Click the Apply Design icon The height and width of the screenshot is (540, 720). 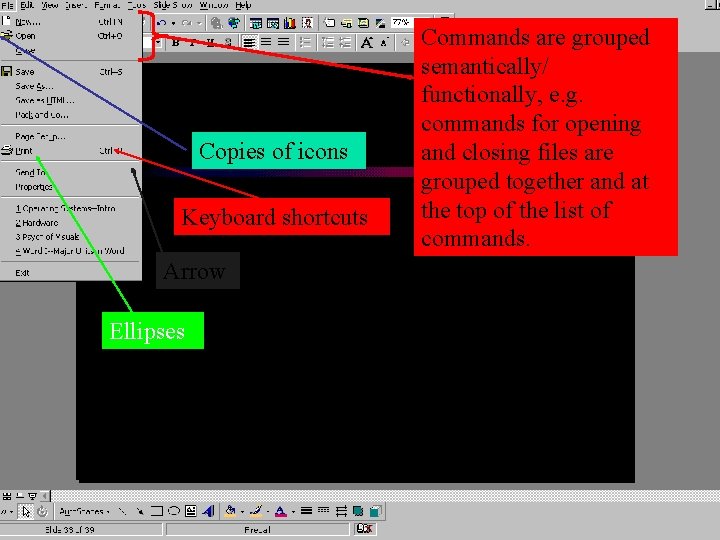click(363, 22)
